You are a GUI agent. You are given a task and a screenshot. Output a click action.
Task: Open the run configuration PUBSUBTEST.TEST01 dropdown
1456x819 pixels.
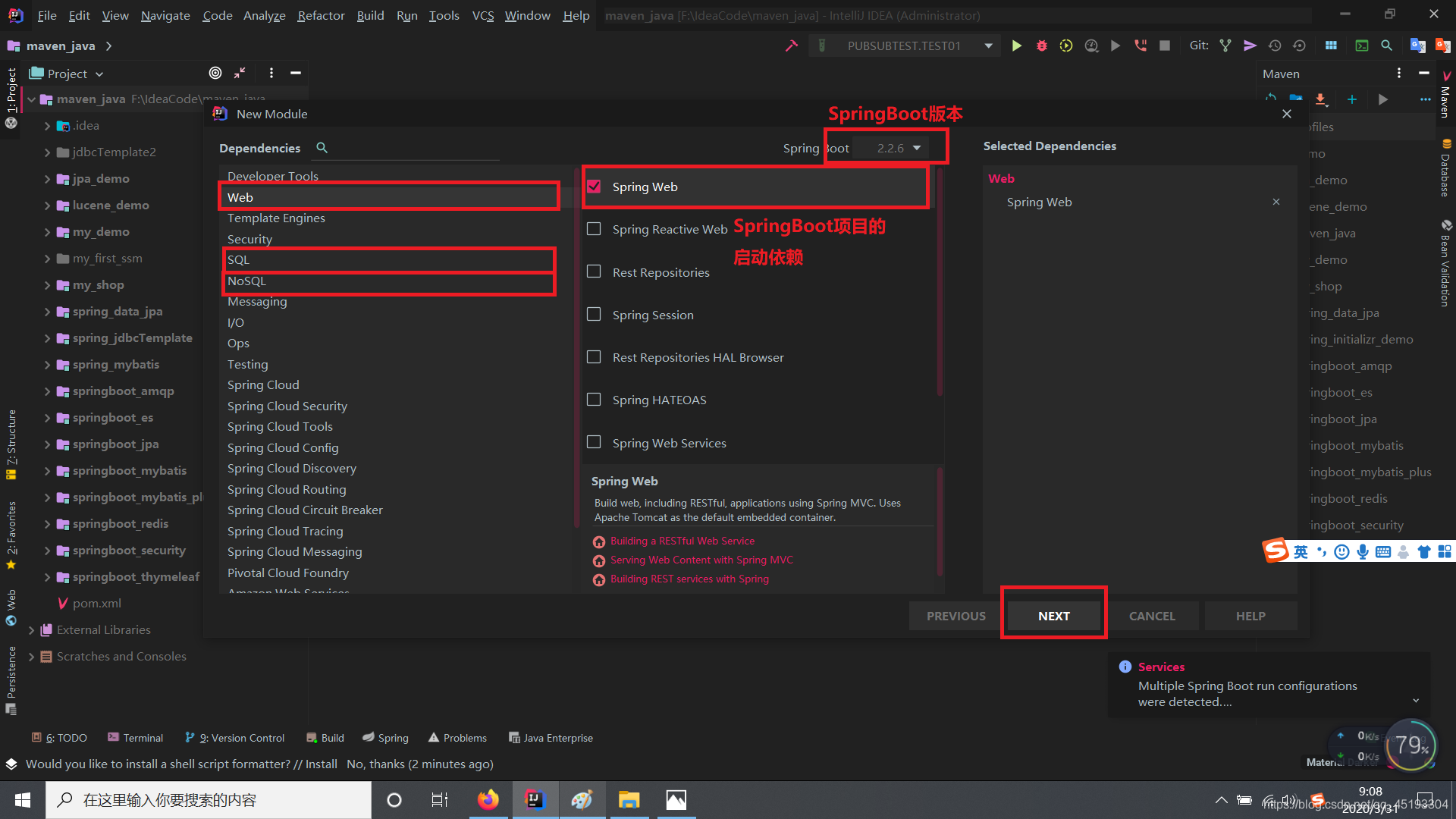(988, 45)
